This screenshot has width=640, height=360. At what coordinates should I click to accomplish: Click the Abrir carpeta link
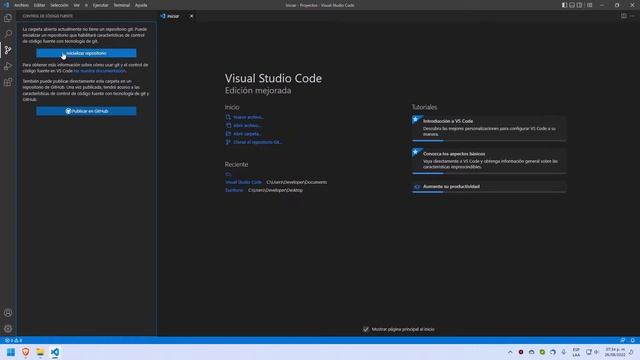pyautogui.click(x=247, y=134)
